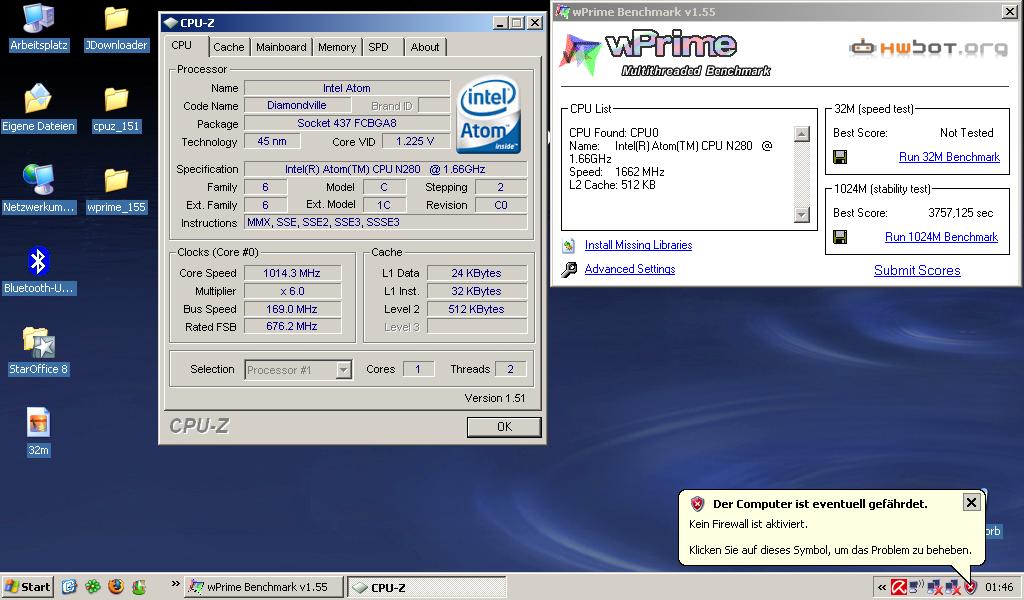Activate the CPU-Z taskbar button
Screen dimensions: 1024x600
[427, 587]
